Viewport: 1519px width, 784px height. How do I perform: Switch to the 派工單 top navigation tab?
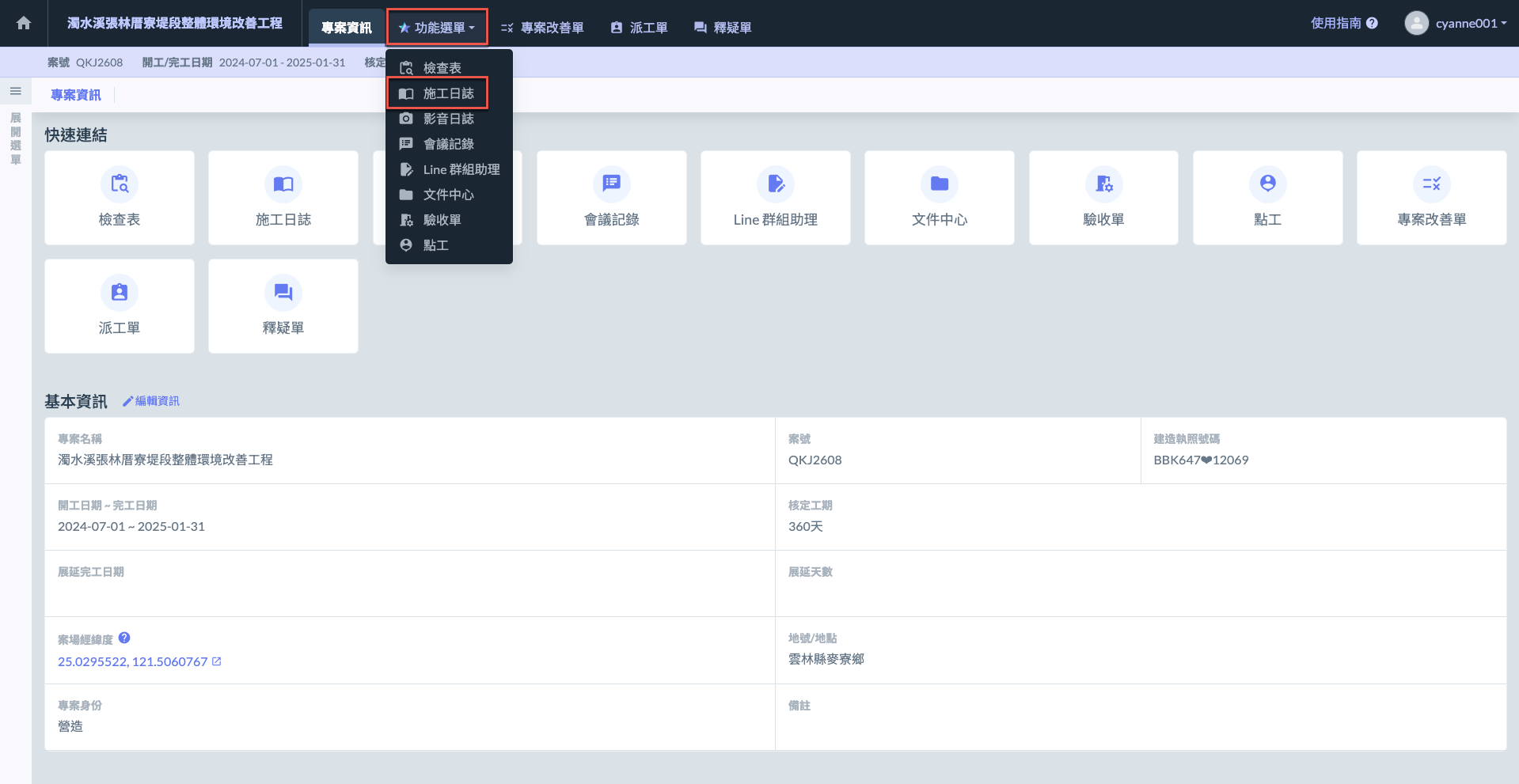point(639,28)
